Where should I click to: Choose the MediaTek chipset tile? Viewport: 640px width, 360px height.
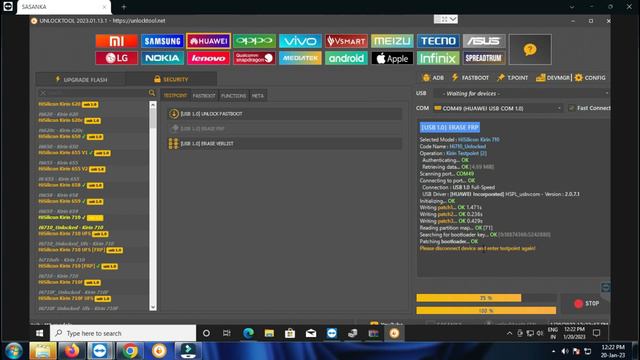[300, 58]
